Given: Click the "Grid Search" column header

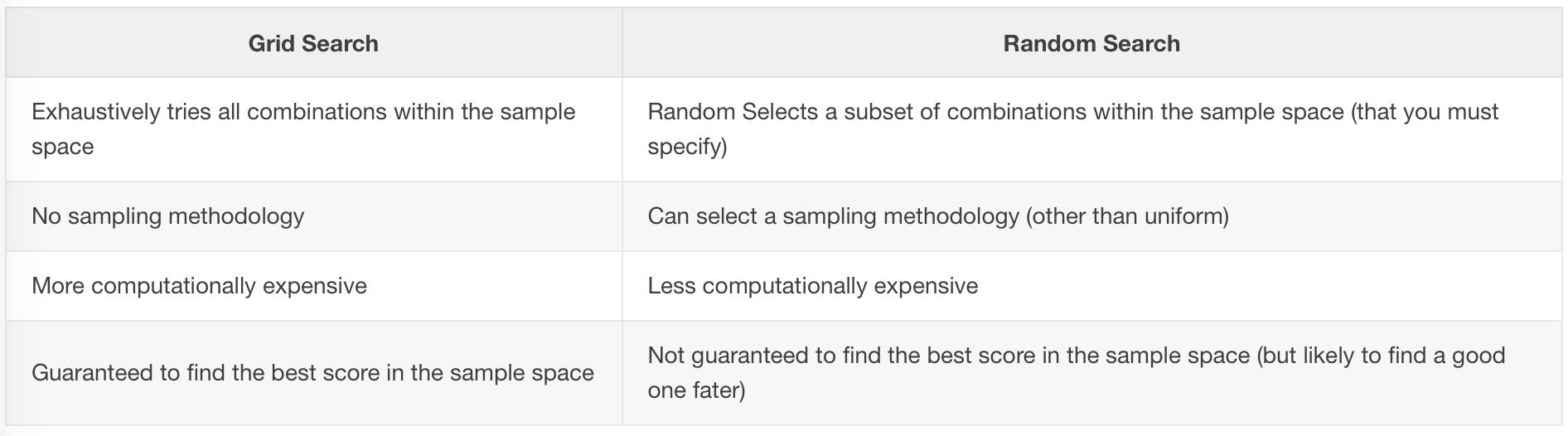Looking at the screenshot, I should [313, 44].
